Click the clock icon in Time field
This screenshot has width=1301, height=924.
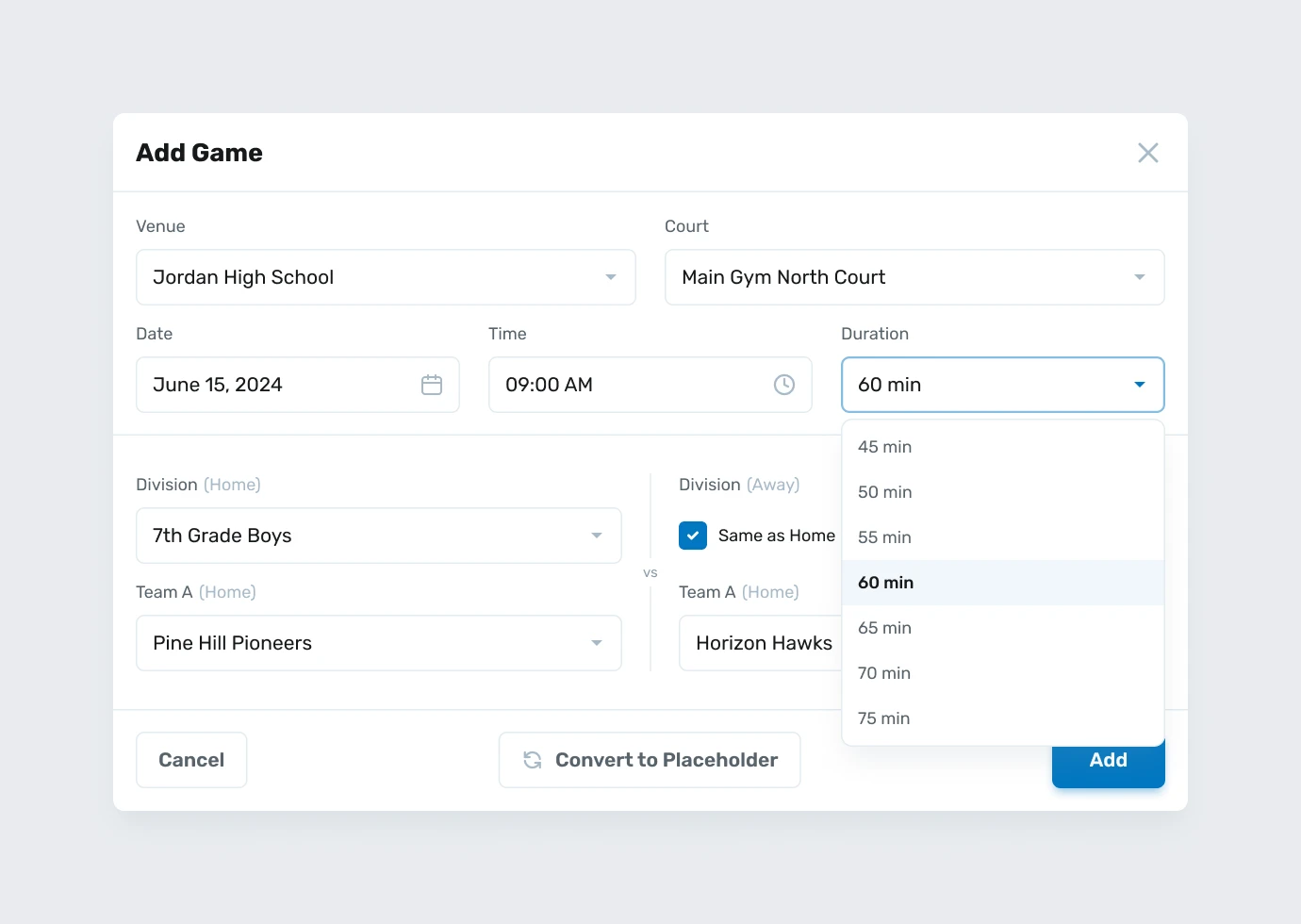click(784, 385)
